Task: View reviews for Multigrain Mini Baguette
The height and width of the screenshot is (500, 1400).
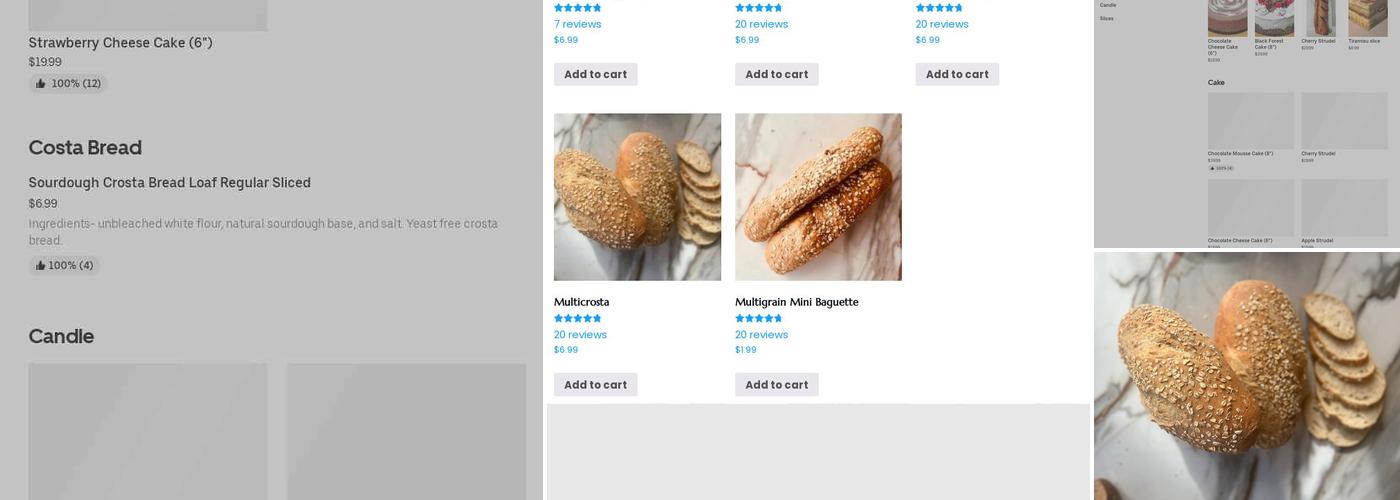Action: (761, 335)
